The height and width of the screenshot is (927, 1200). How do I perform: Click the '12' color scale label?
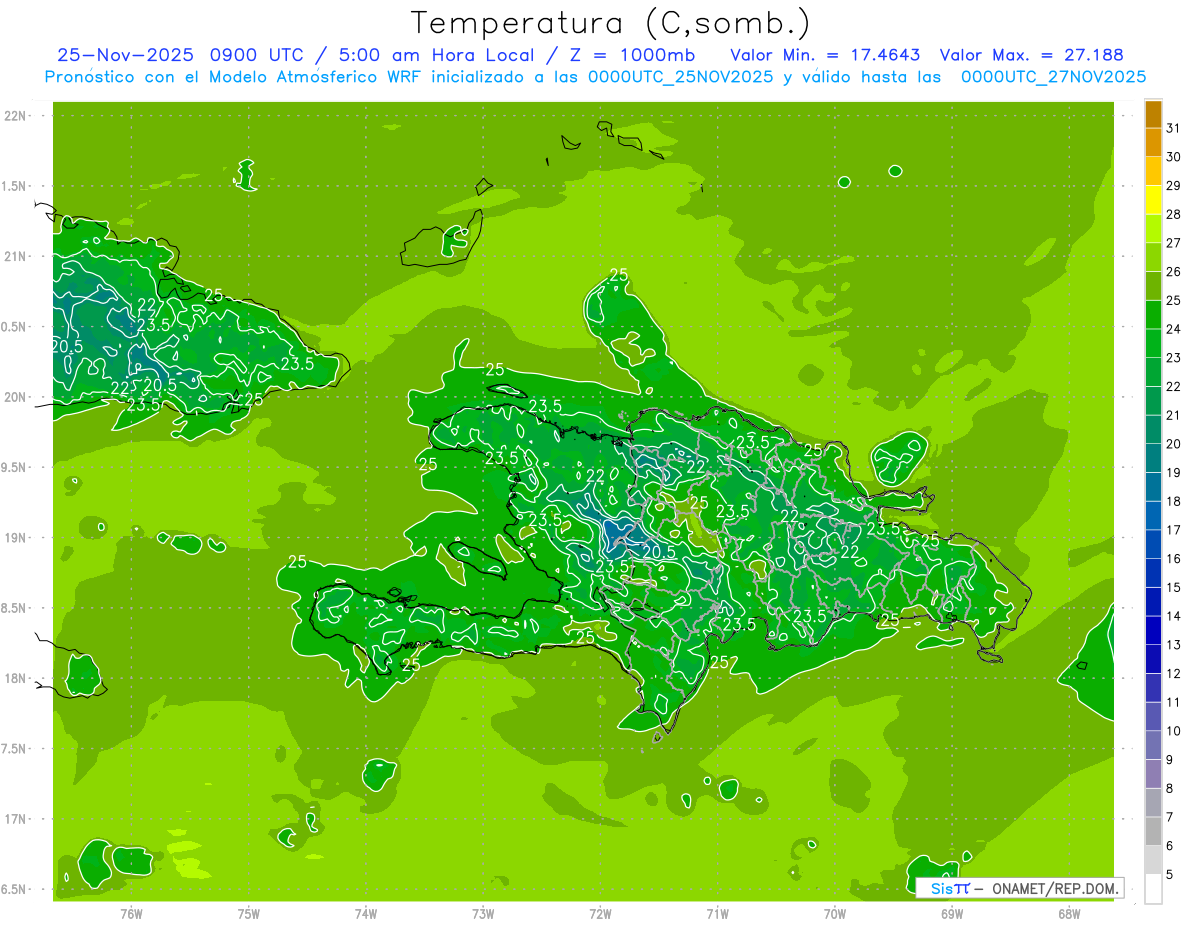pos(1174,674)
